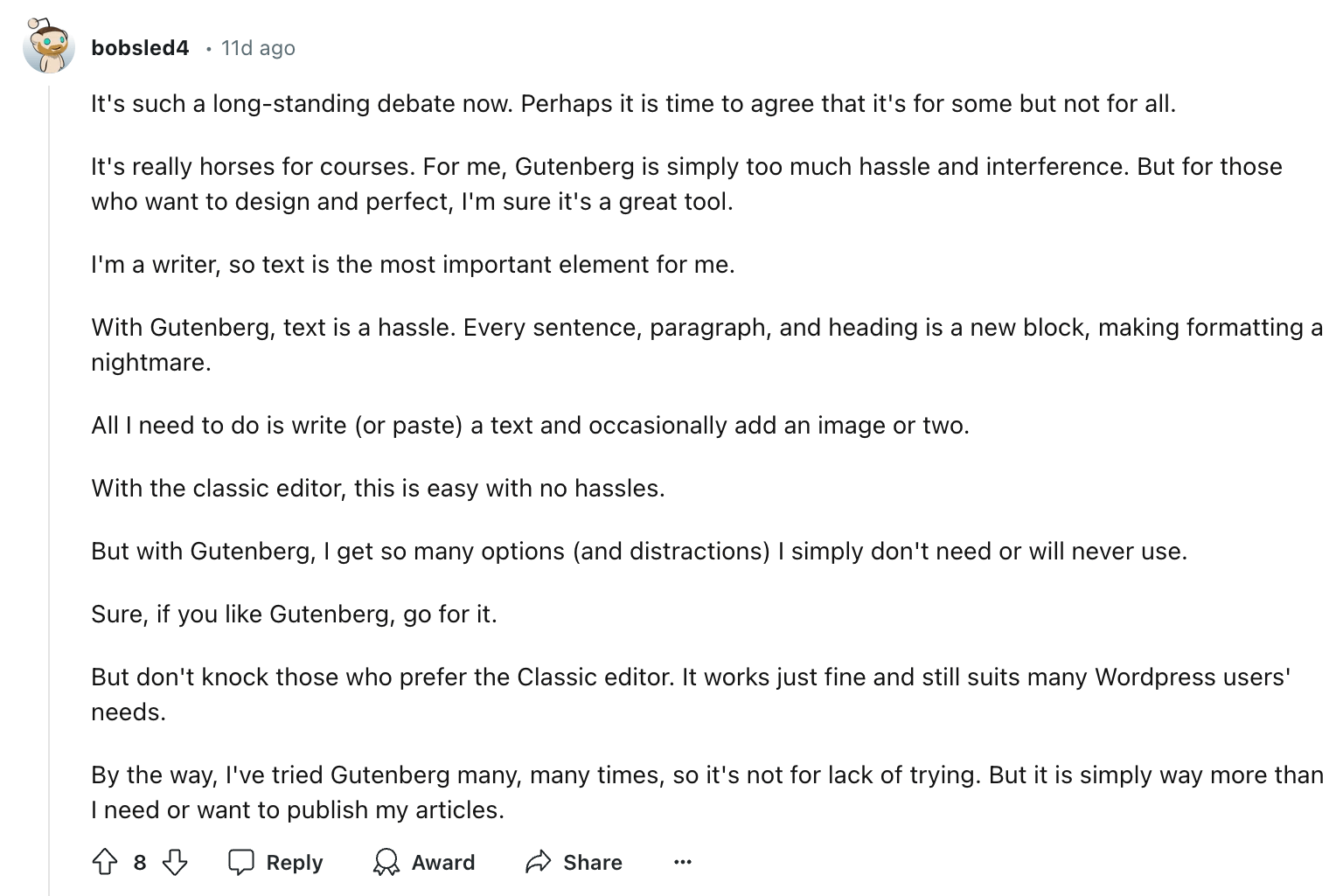Click the vote count showing 8
Image resolution: width=1343 pixels, height=896 pixels.
(x=139, y=862)
